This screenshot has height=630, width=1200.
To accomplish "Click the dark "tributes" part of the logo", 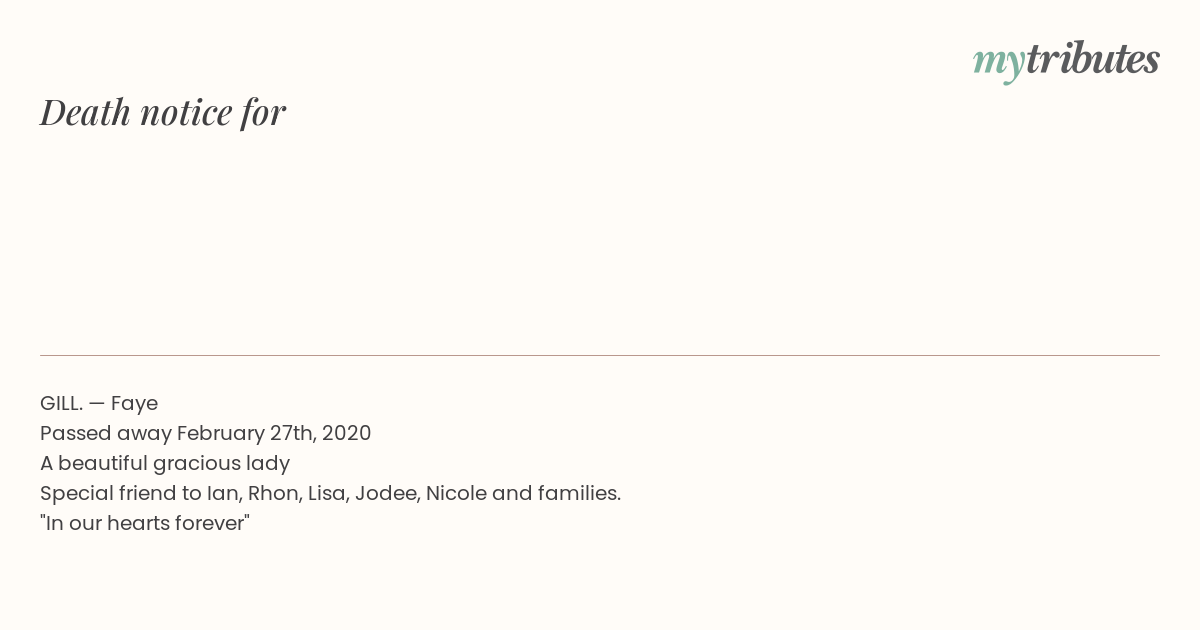I will coord(1093,59).
